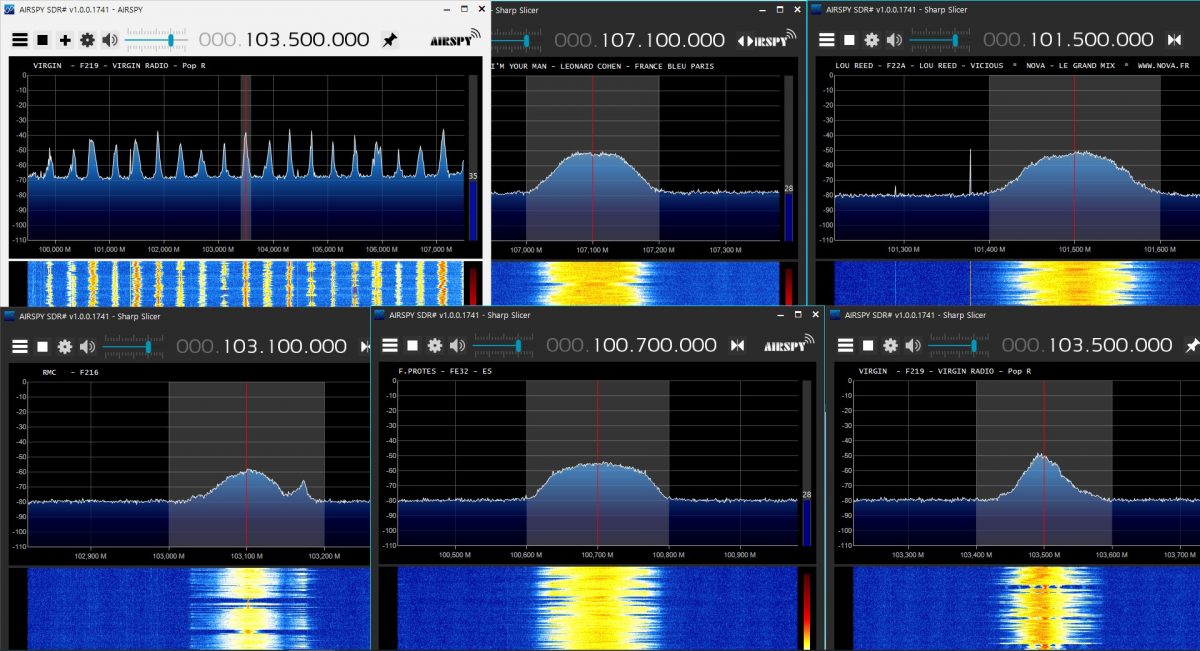Click the '103,100 M' axis label
Viewport: 1200px width, 651px height.
click(246, 555)
